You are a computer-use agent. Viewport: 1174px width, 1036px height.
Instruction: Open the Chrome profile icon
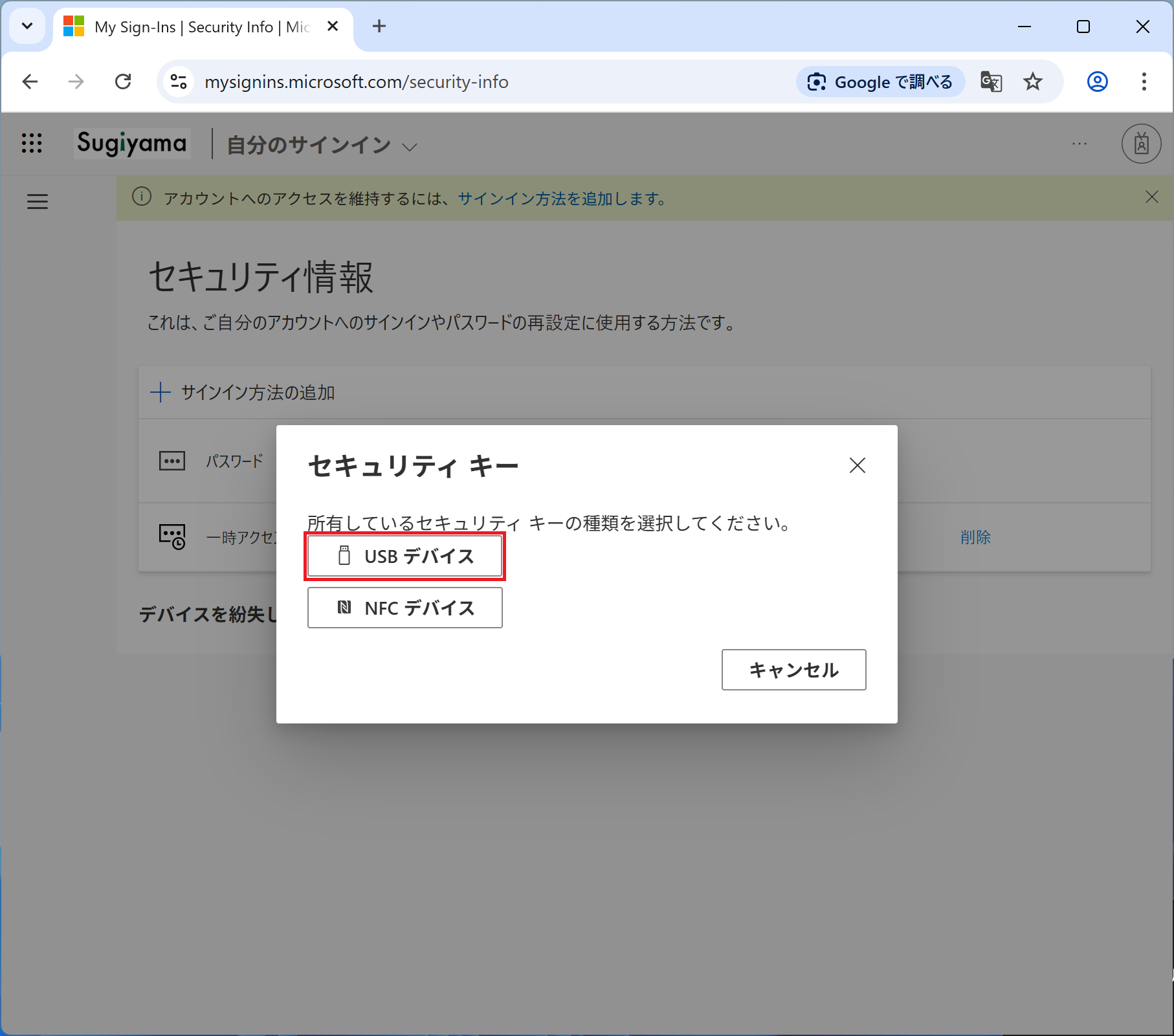tap(1097, 82)
